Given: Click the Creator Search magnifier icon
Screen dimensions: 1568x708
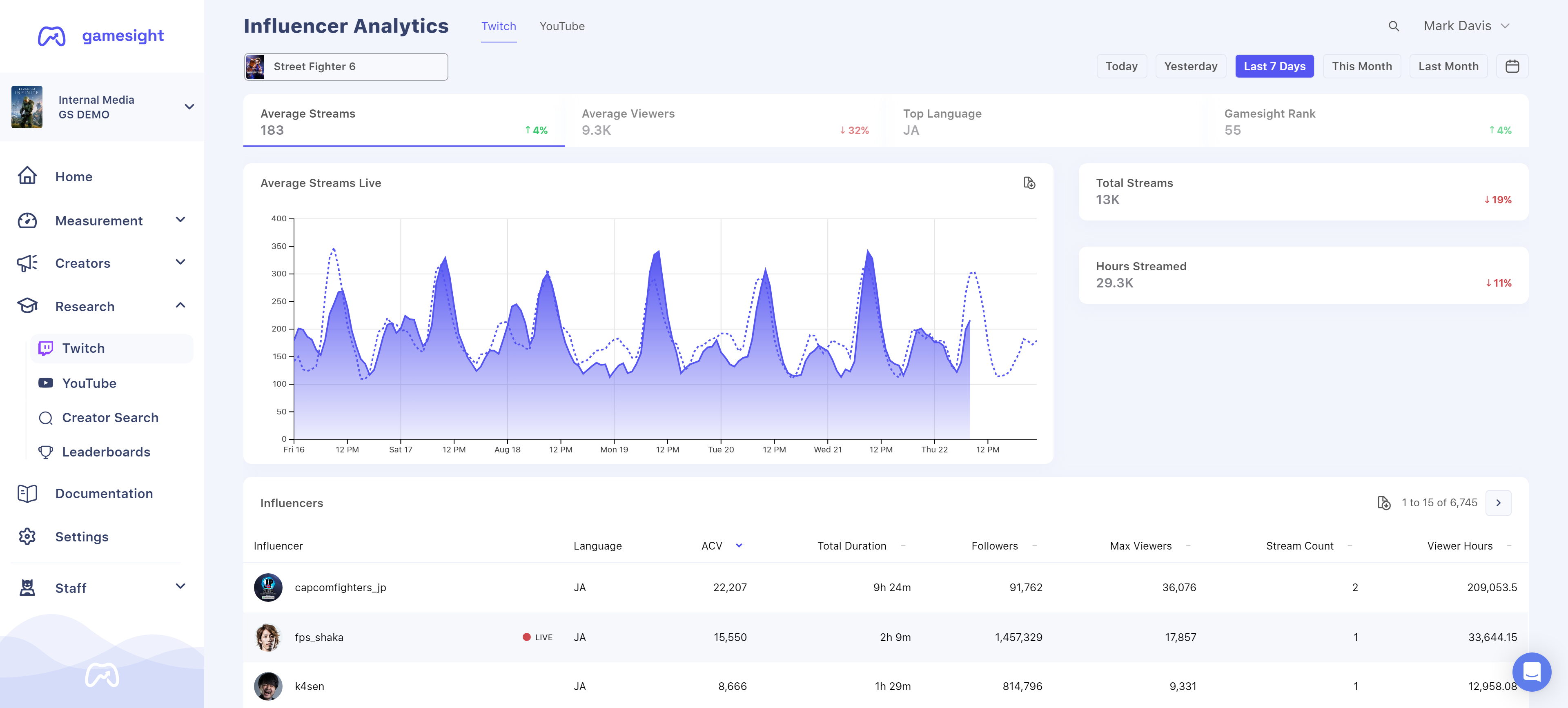Looking at the screenshot, I should [46, 418].
